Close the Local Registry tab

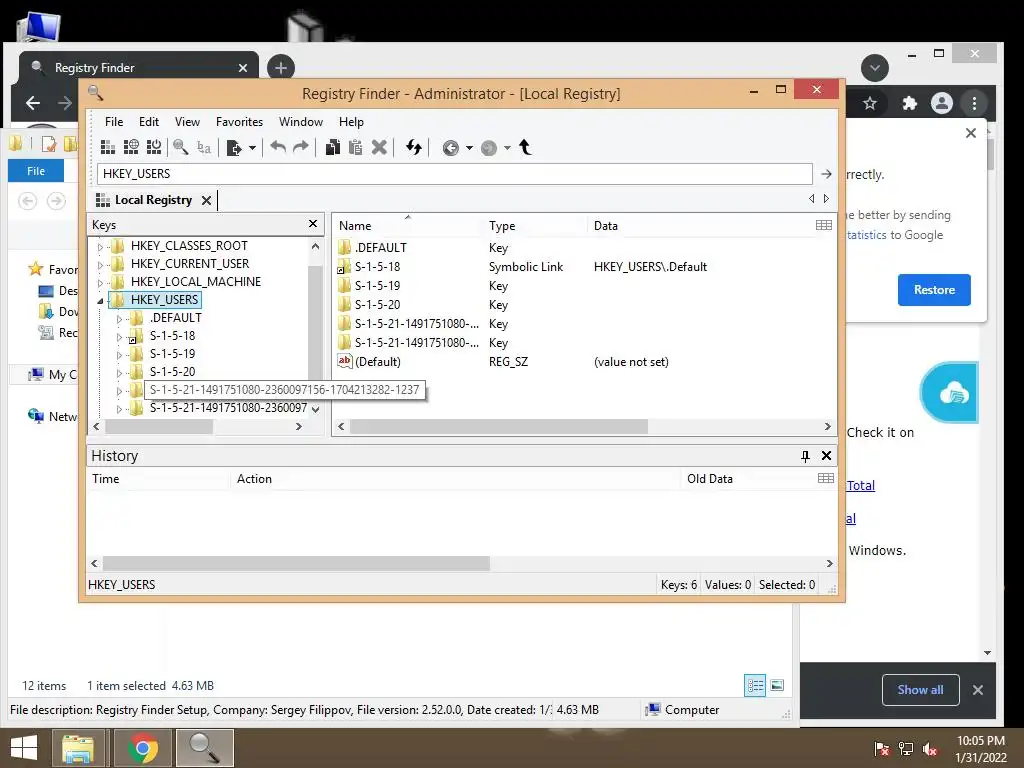pyautogui.click(x=206, y=200)
